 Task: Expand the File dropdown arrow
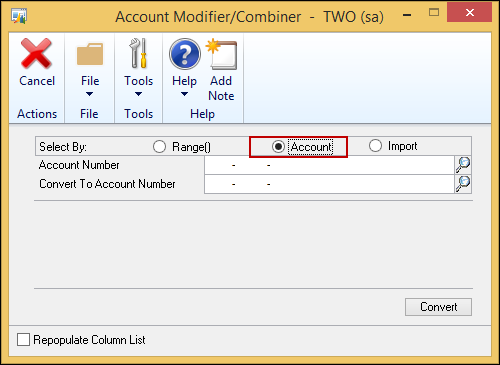[x=89, y=94]
